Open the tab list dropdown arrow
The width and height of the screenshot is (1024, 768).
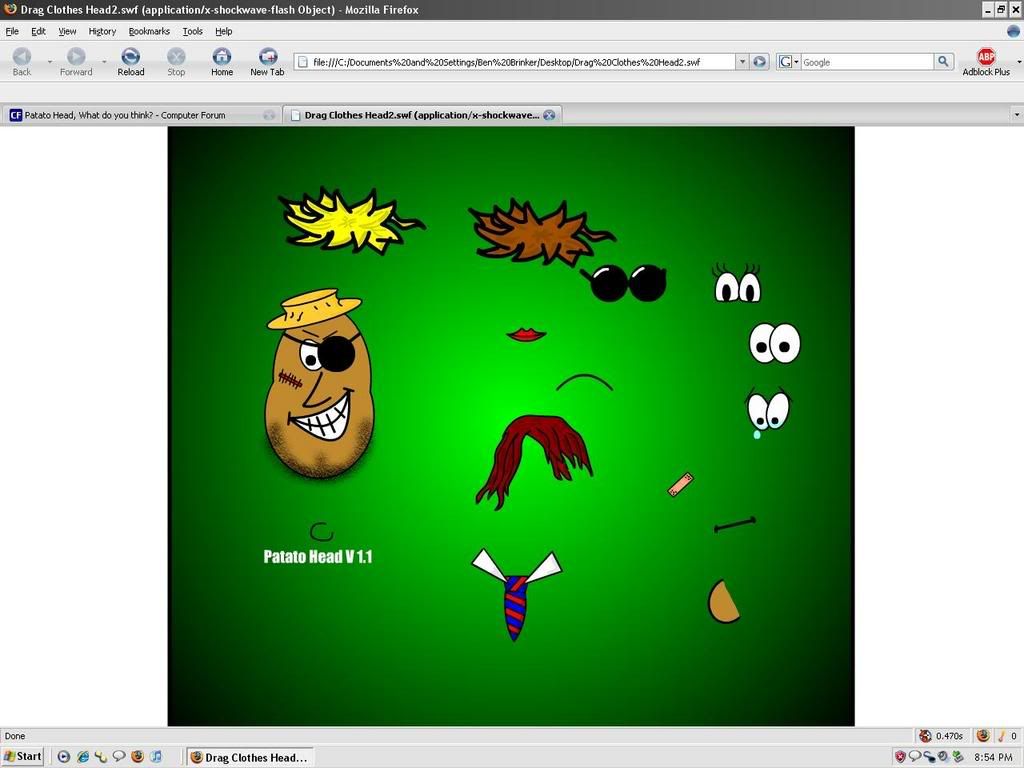[x=1016, y=115]
